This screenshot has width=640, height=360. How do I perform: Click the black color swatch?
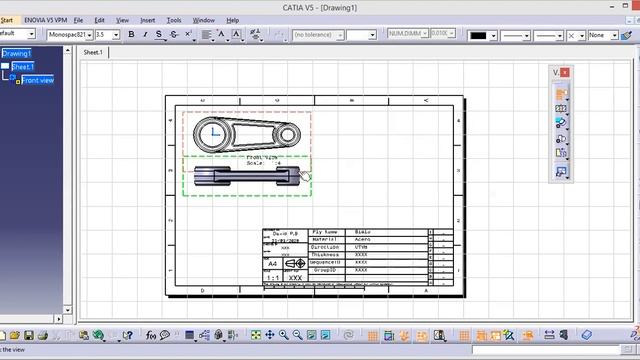(478, 36)
